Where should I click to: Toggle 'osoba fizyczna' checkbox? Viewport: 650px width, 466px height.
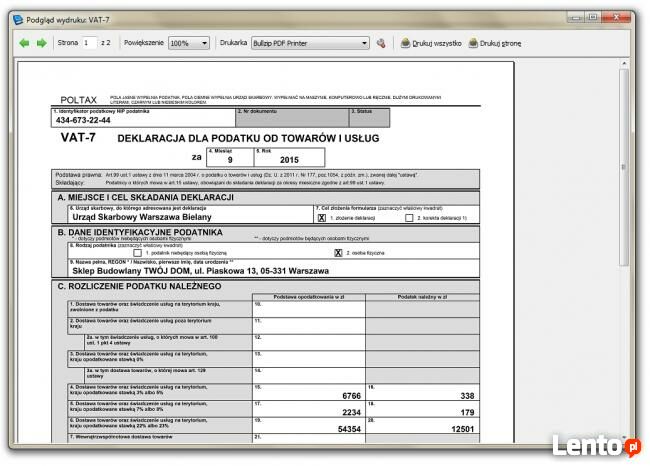[338, 253]
